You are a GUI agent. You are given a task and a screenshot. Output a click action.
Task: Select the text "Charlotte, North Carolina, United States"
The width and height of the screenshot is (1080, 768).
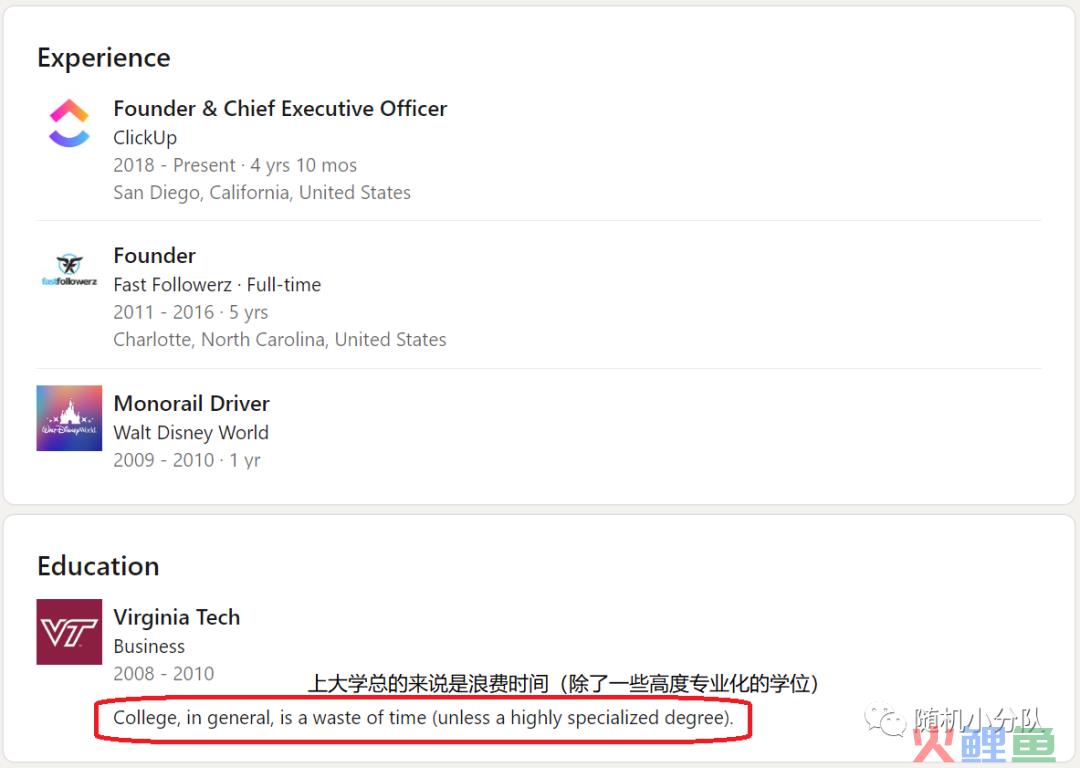click(280, 340)
